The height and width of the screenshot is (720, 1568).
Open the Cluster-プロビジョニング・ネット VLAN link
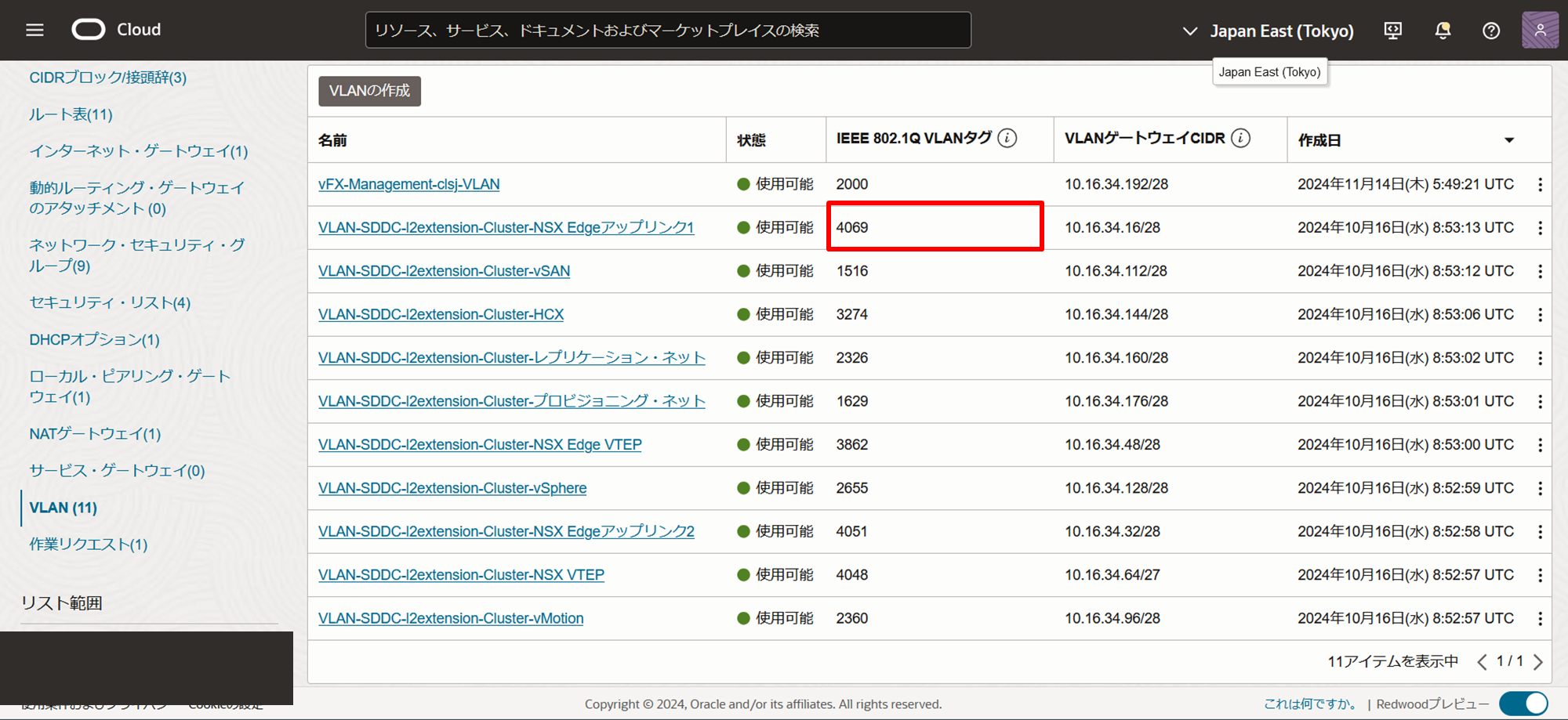coord(512,401)
